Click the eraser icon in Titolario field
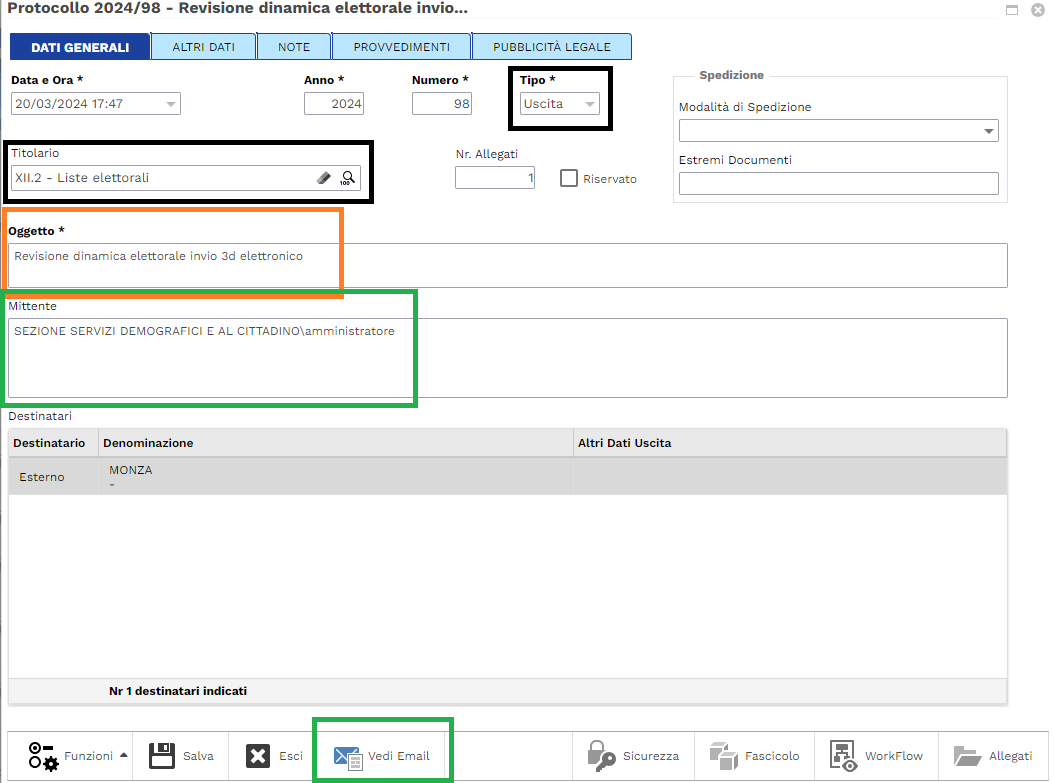 [323, 178]
